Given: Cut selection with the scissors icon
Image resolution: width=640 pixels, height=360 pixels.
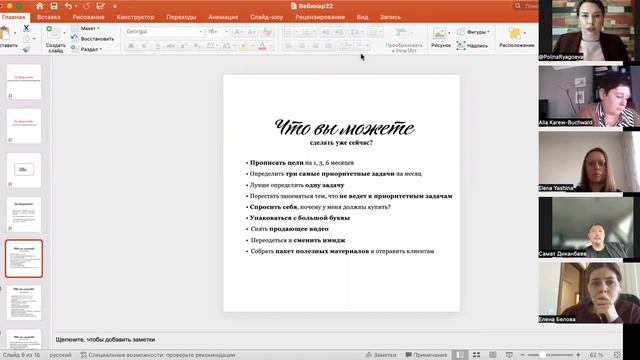Looking at the screenshot, I should pyautogui.click(x=26, y=28).
